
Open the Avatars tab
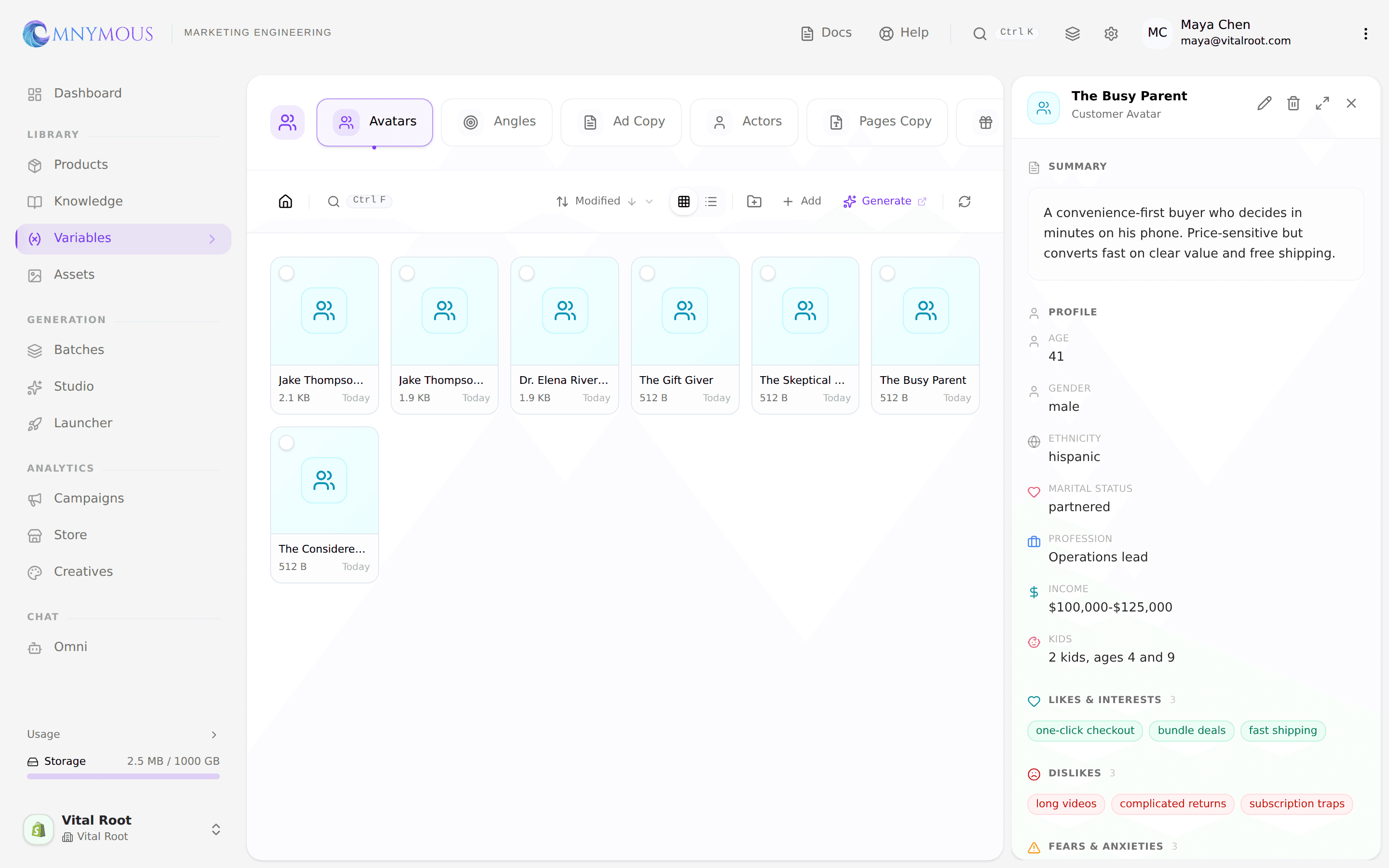[x=375, y=122]
